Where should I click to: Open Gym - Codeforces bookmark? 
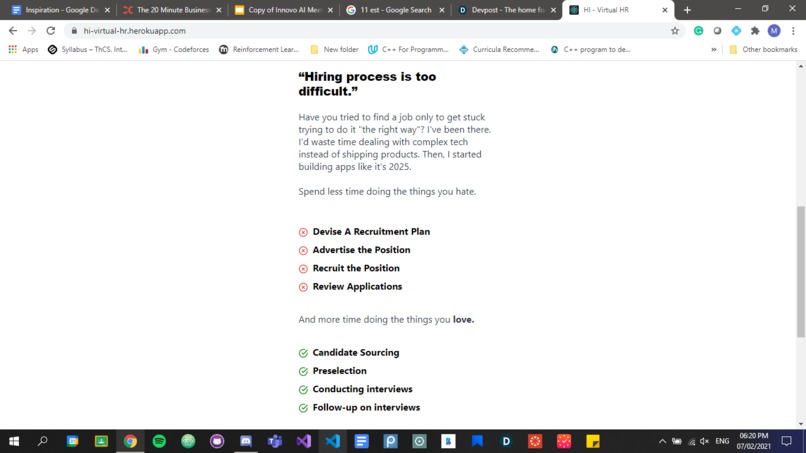click(174, 49)
